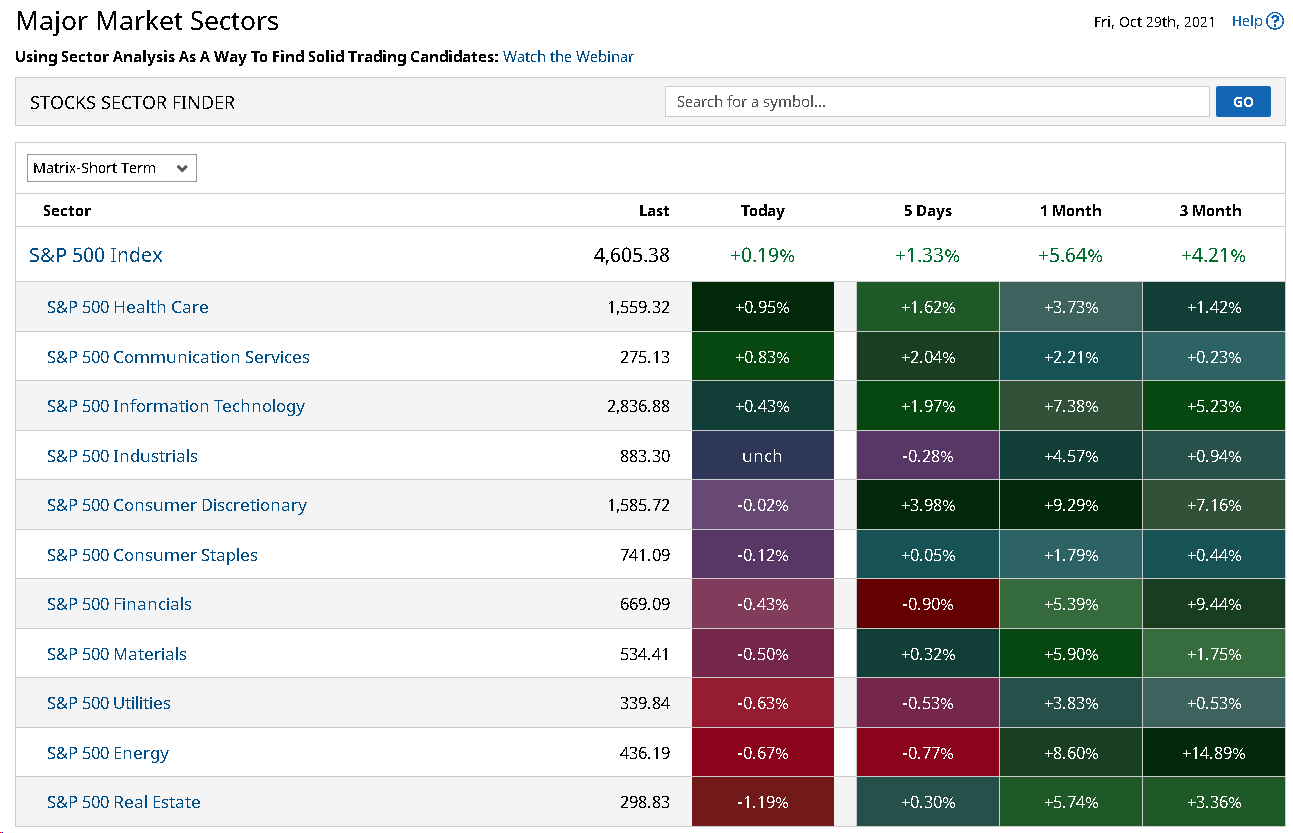Open the Watch the Webinar link
The image size is (1293, 833).
(568, 57)
